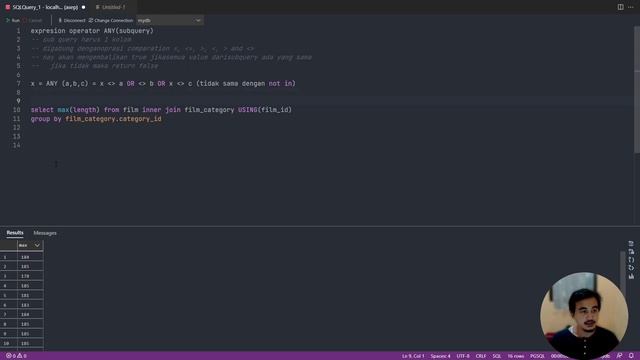
Task: Select result row 10 header
Action: click(8, 343)
